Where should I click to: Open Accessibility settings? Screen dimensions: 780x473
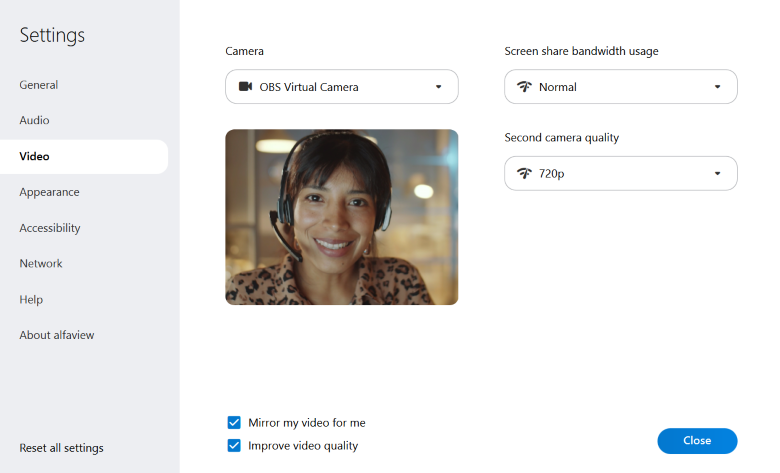[x=50, y=228]
